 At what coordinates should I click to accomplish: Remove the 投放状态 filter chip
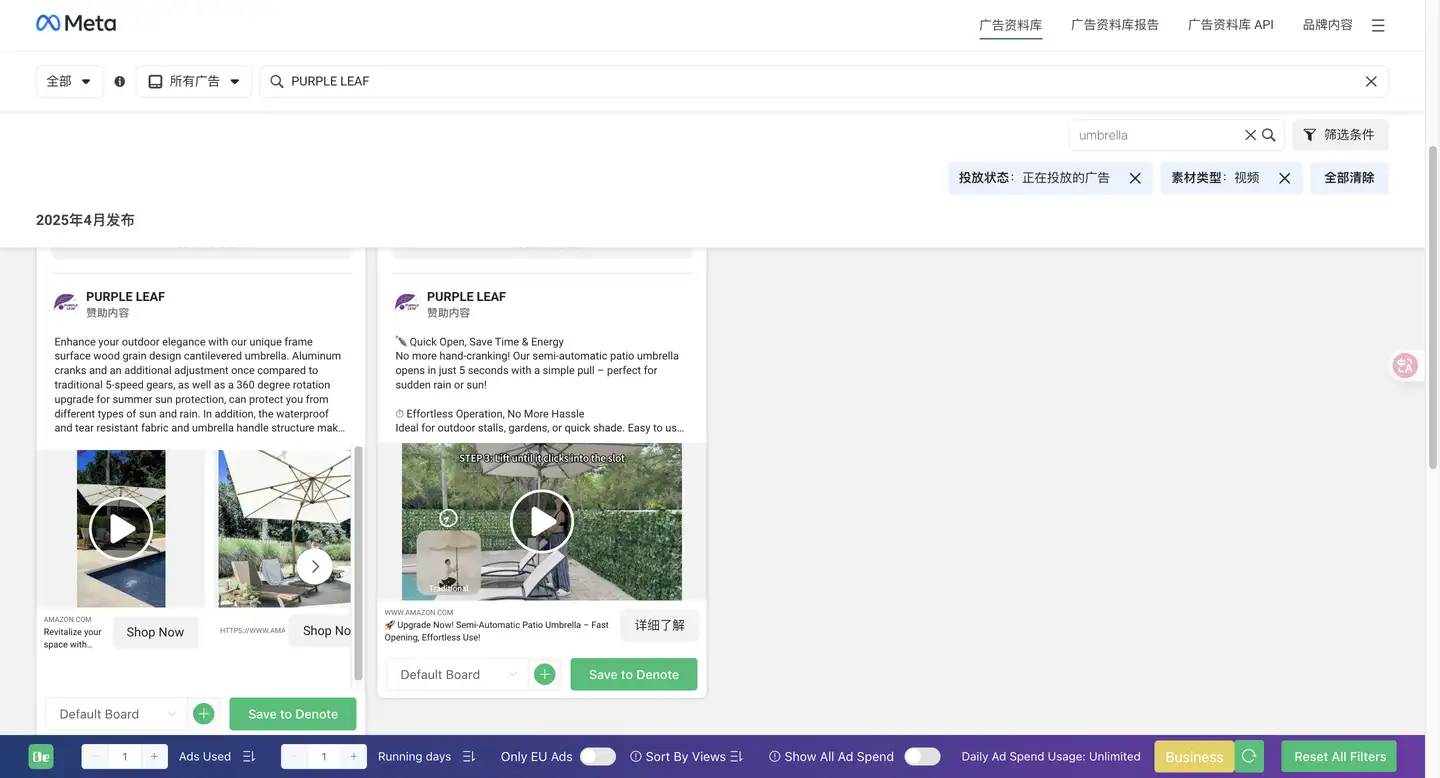(x=1135, y=178)
